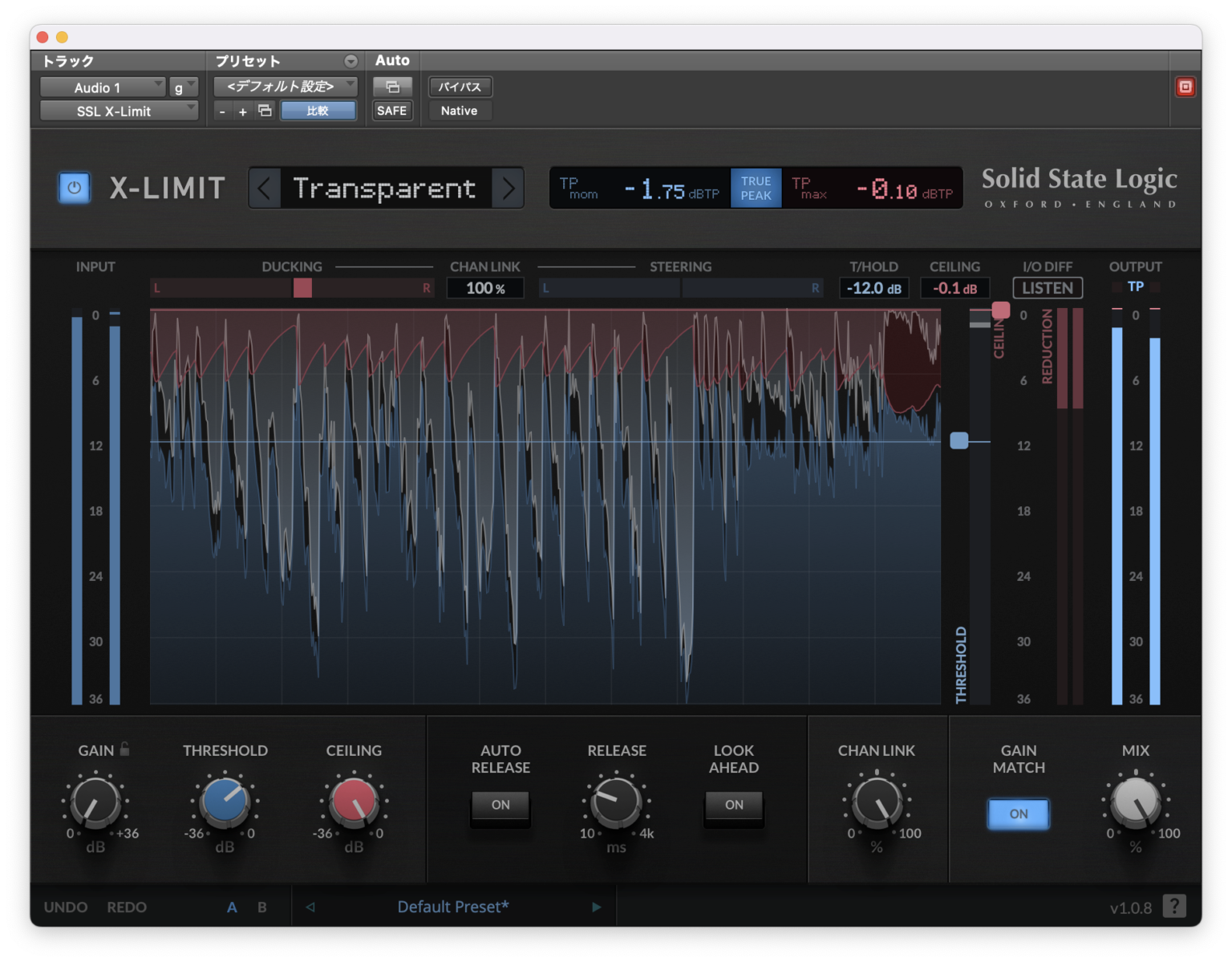Viewport: 1232px width, 962px height.
Task: Enable TRUE PEAK metering mode
Action: click(x=755, y=188)
